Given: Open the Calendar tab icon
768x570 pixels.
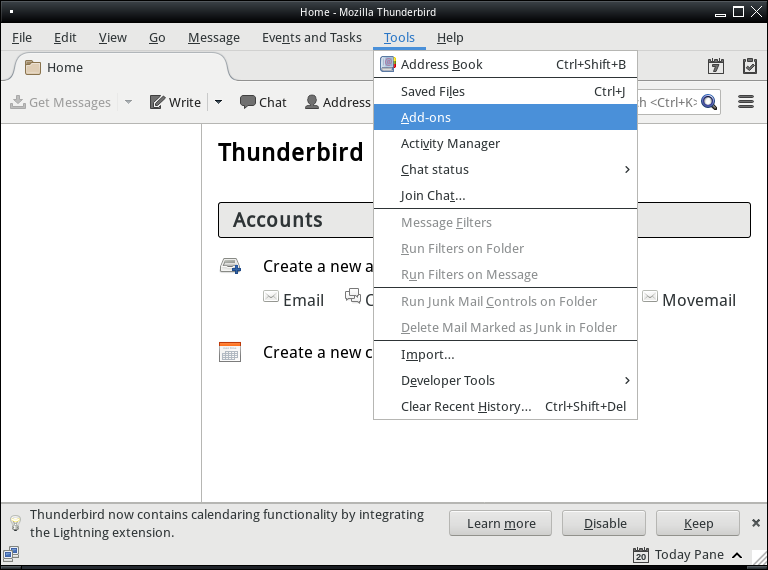Looking at the screenshot, I should 716,66.
